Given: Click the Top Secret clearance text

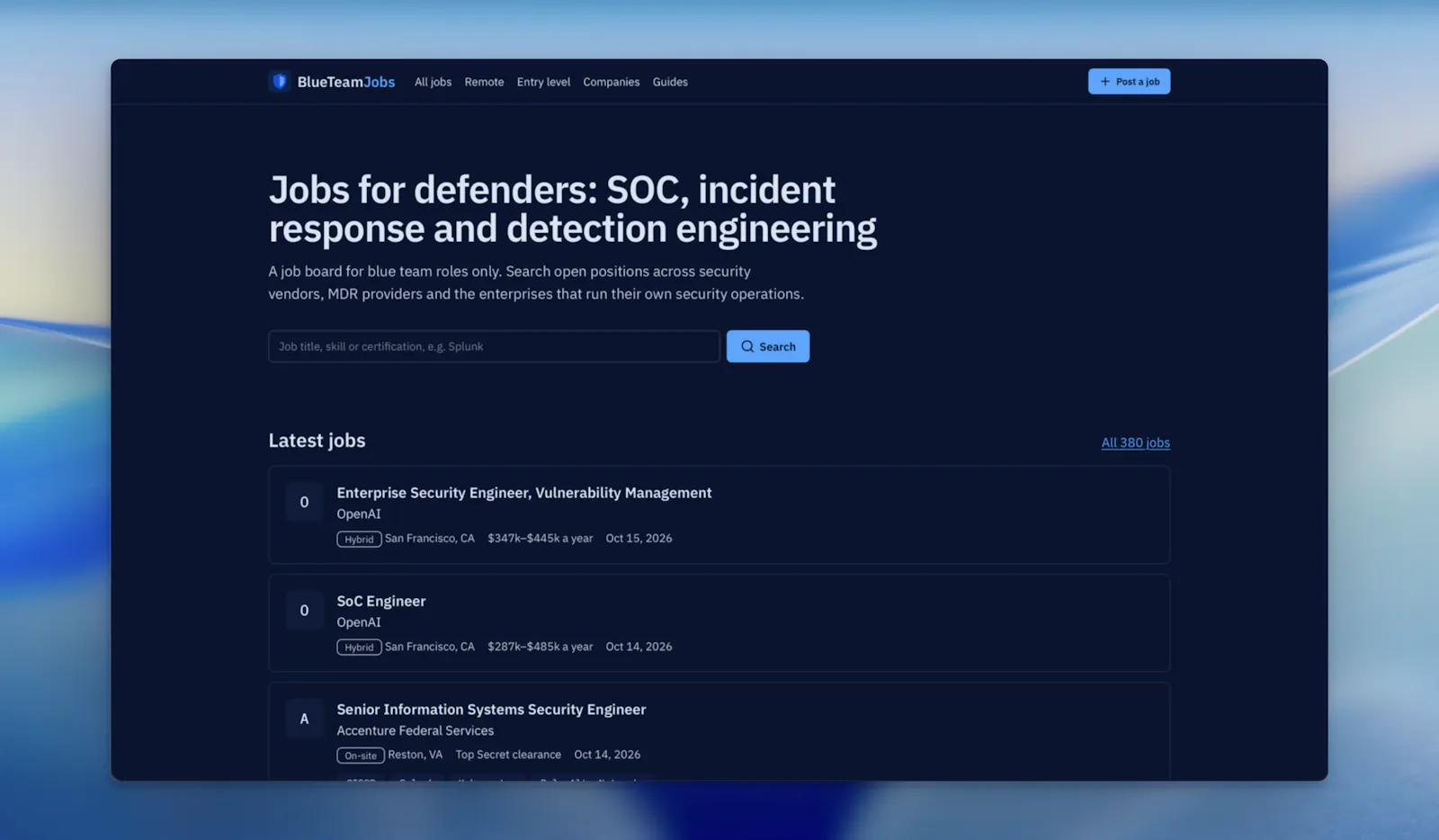Looking at the screenshot, I should click(508, 755).
